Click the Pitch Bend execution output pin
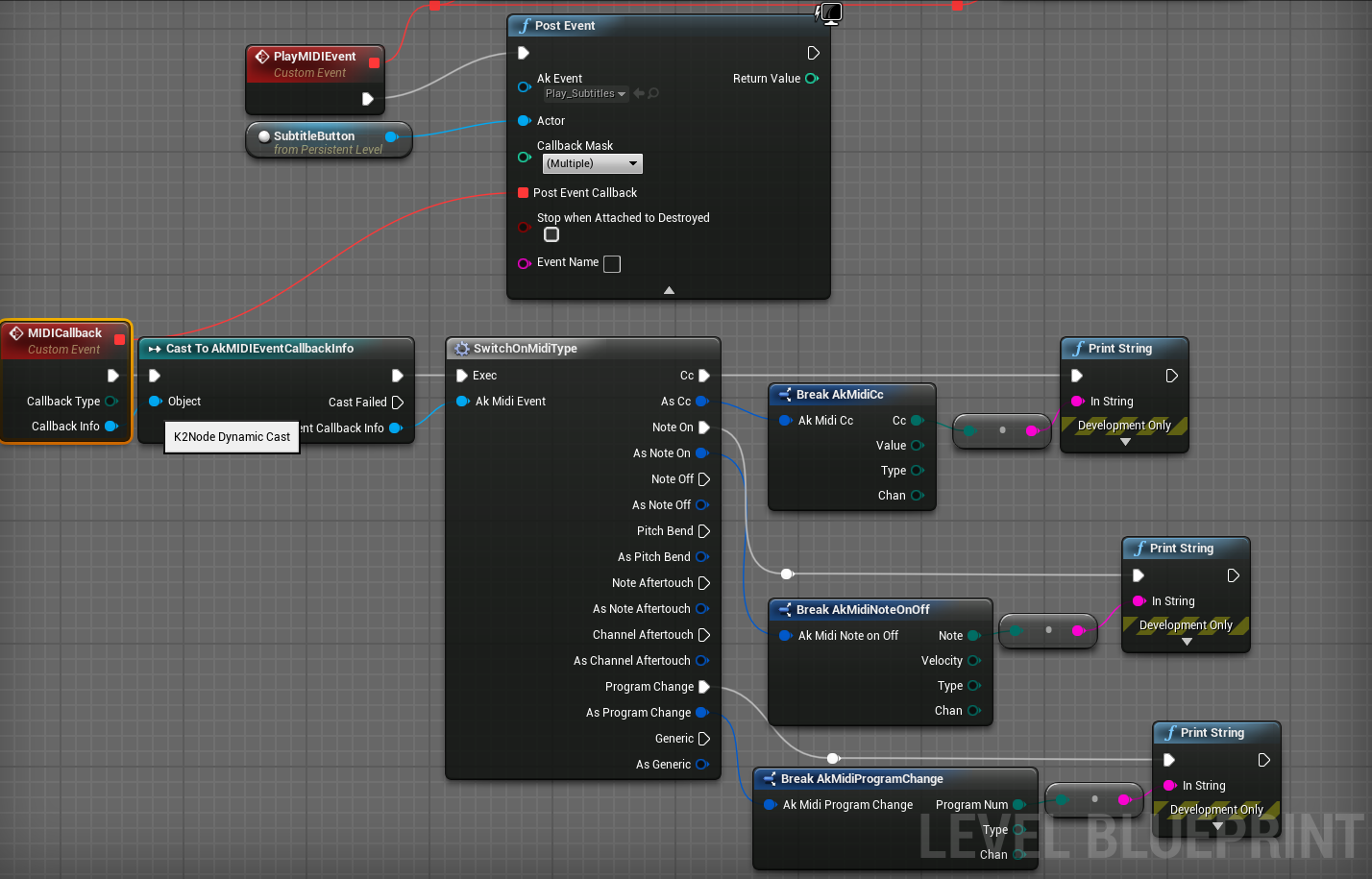 coord(703,531)
